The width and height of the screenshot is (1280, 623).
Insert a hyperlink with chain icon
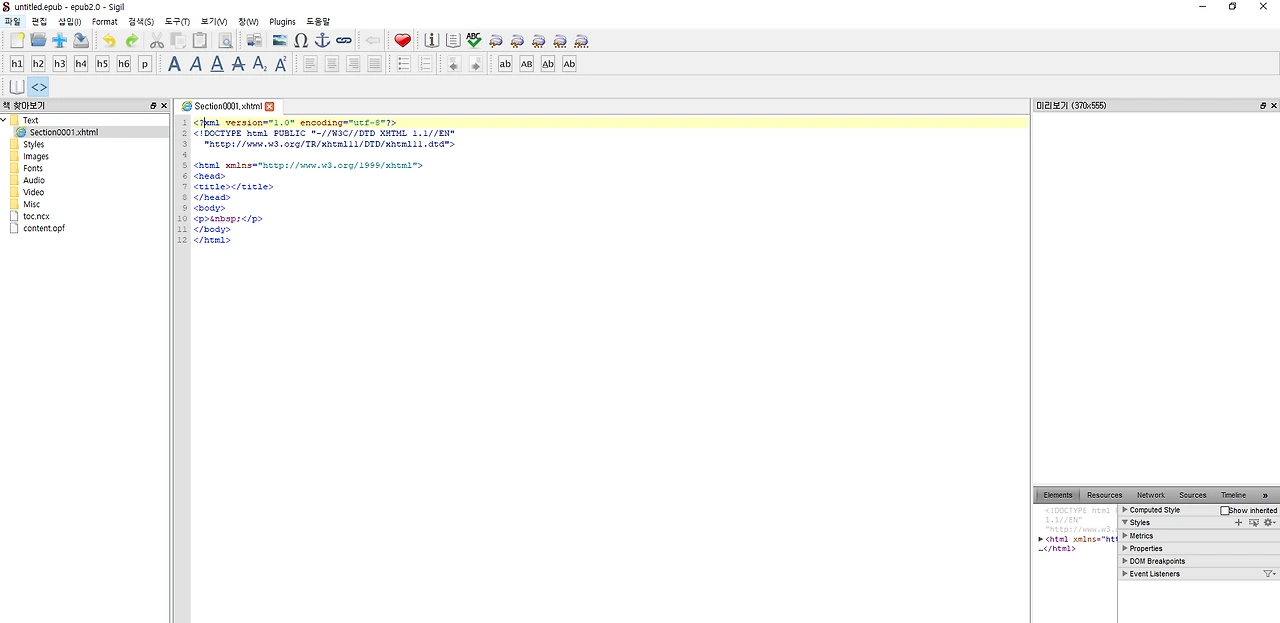(344, 40)
